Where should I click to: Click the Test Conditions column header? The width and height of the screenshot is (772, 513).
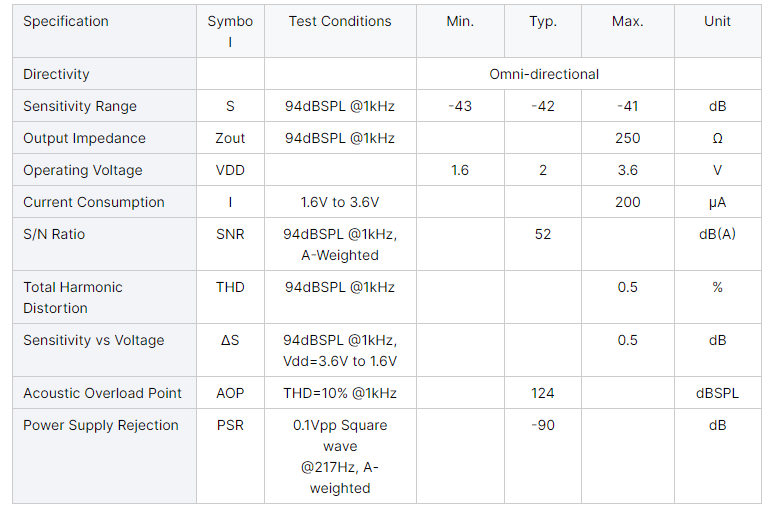340,21
